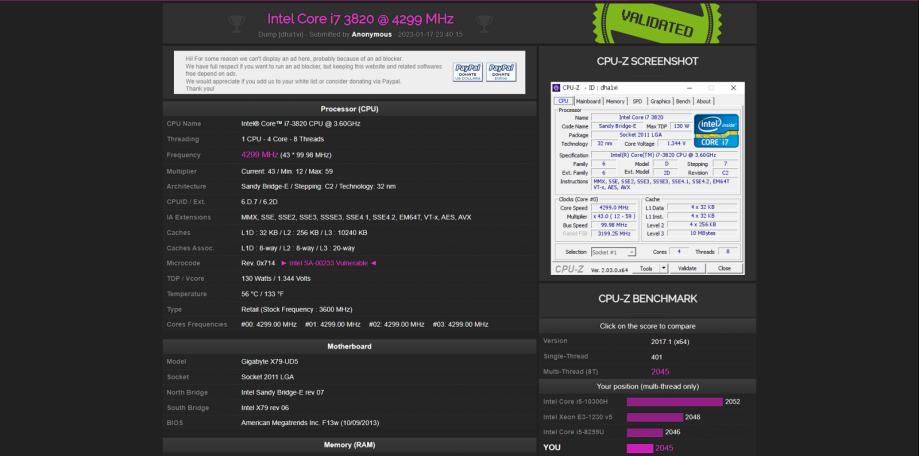Click the Sandy Bridge-E / Stepping: C2 architecture value
This screenshot has width=919, height=456.
[x=318, y=186]
